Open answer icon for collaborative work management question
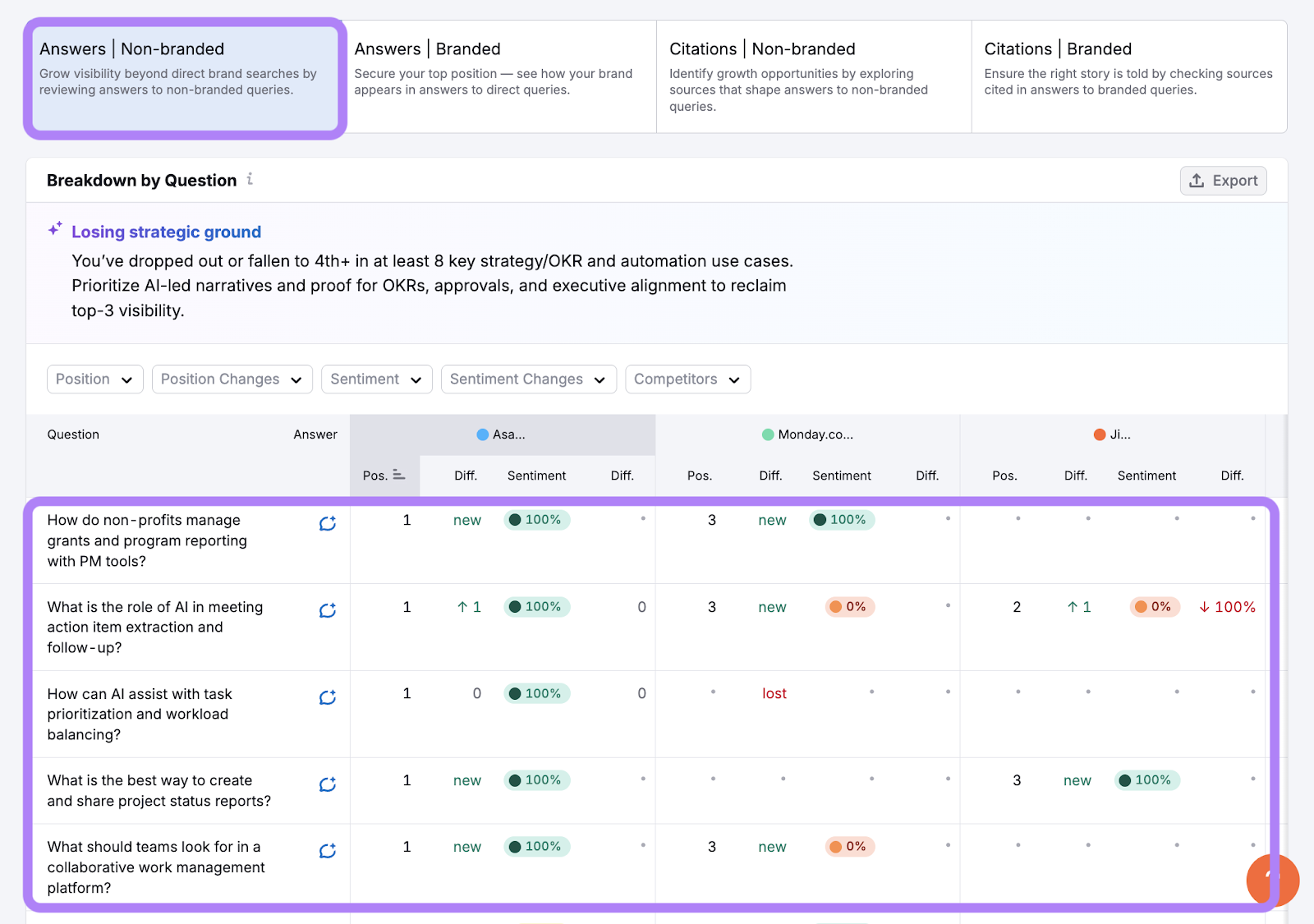1314x924 pixels. click(328, 851)
